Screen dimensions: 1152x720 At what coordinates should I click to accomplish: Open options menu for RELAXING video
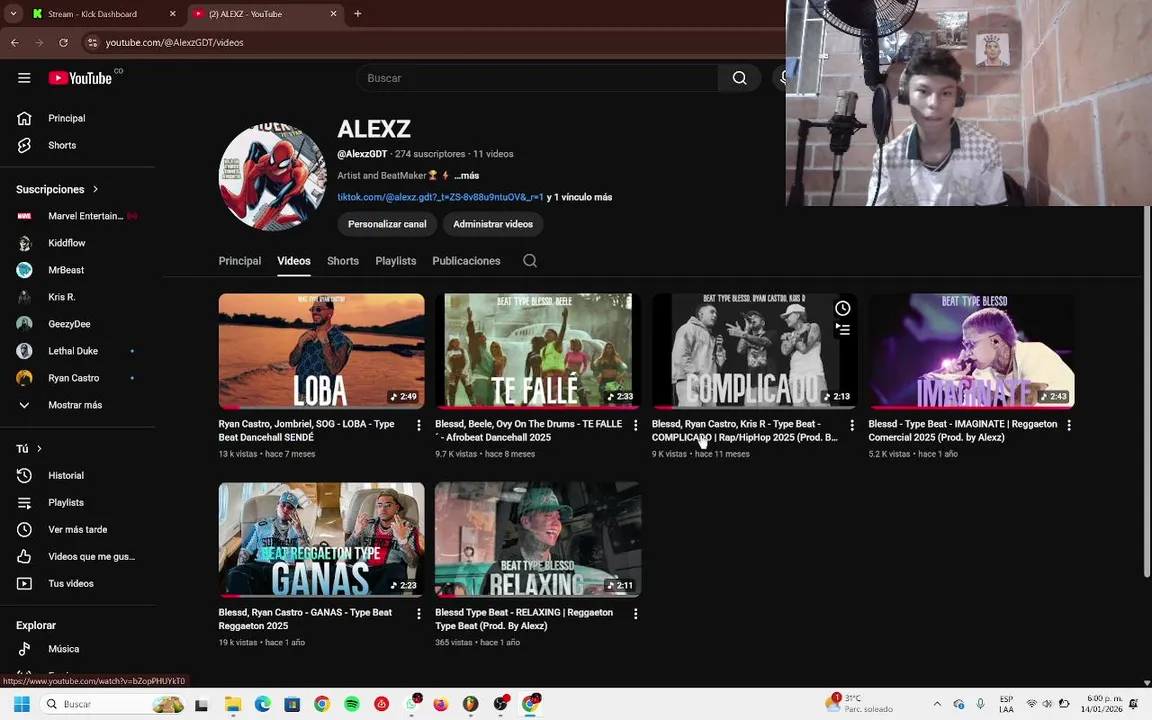pos(636,613)
